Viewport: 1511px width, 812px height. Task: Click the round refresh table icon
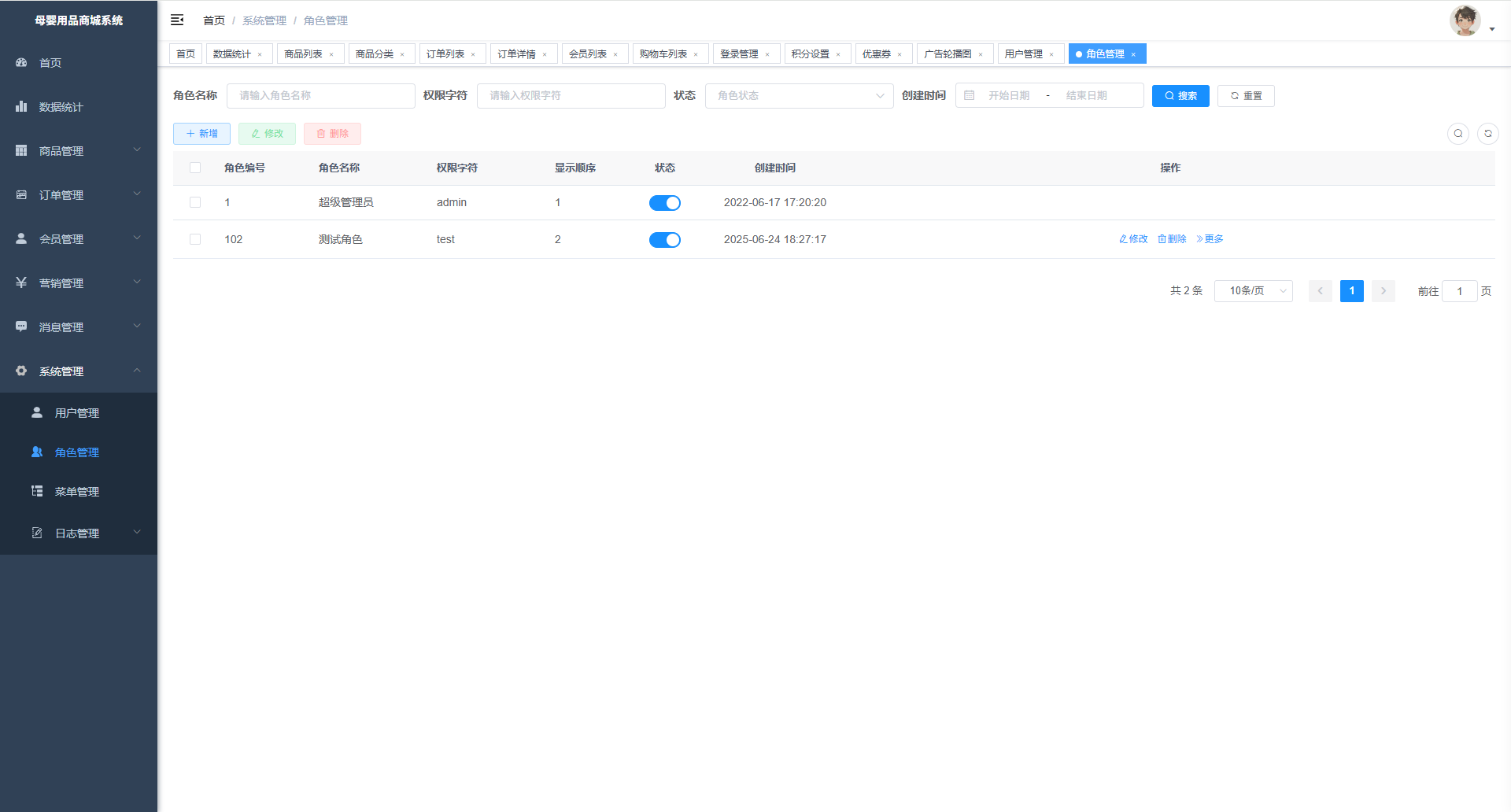(1487, 134)
